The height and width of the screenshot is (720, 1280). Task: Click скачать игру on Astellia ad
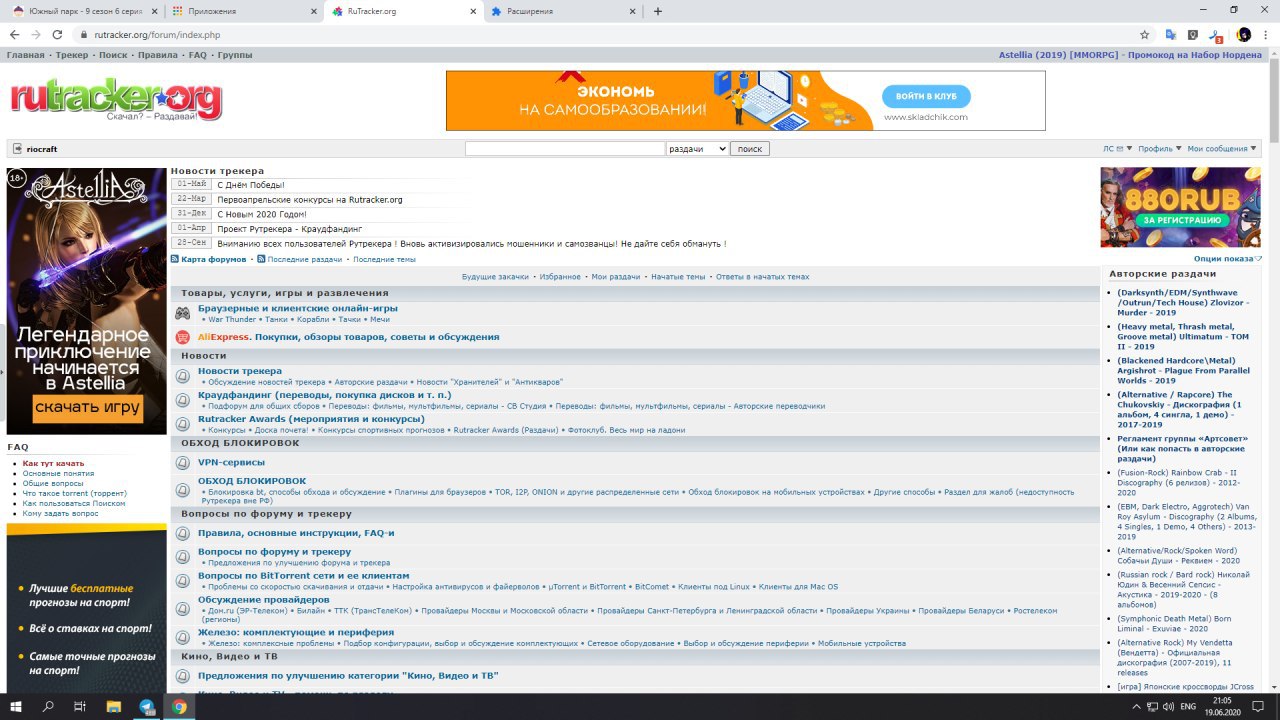pyautogui.click(x=87, y=408)
